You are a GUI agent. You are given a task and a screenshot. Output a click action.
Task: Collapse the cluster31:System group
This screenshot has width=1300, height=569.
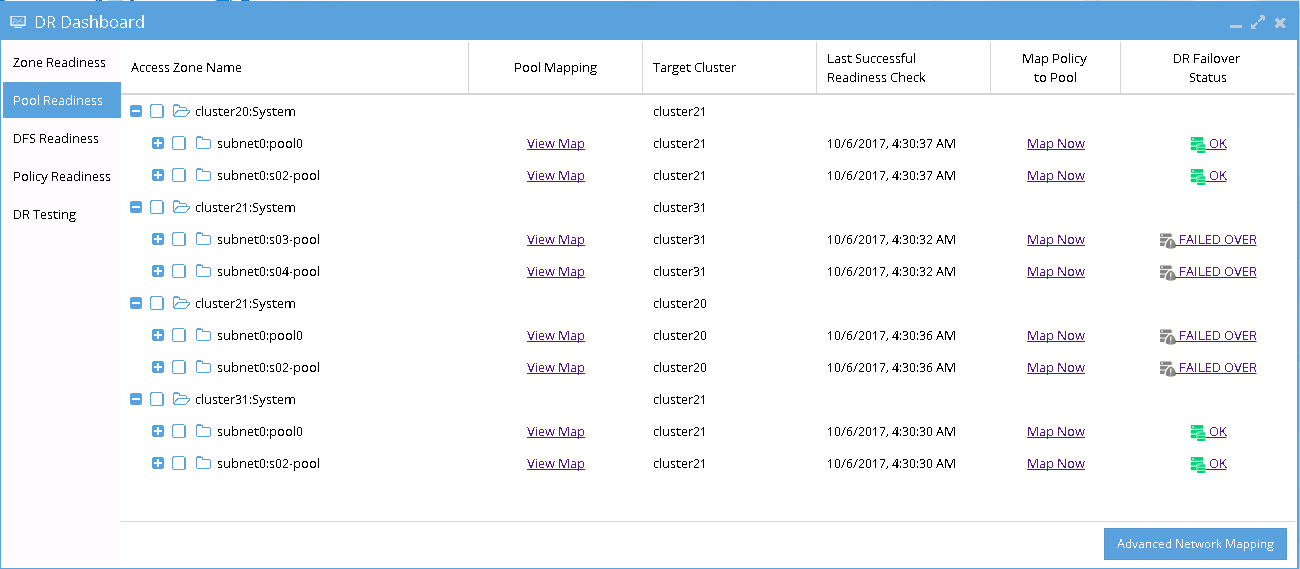[136, 399]
